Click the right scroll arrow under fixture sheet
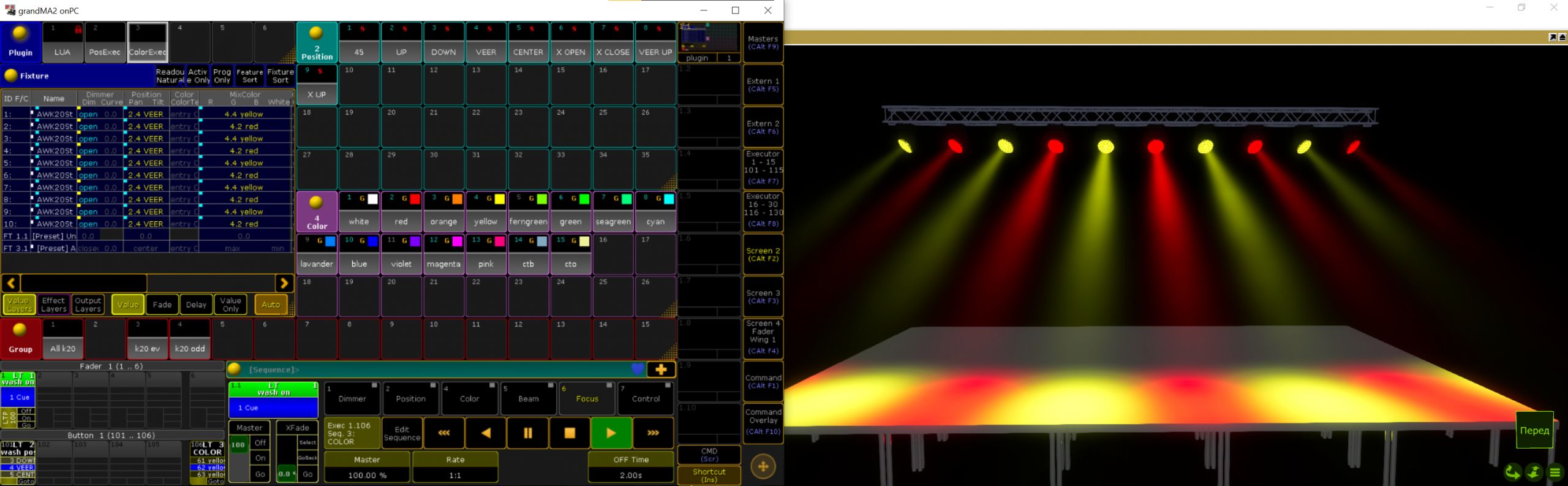1568x486 pixels. coord(284,283)
